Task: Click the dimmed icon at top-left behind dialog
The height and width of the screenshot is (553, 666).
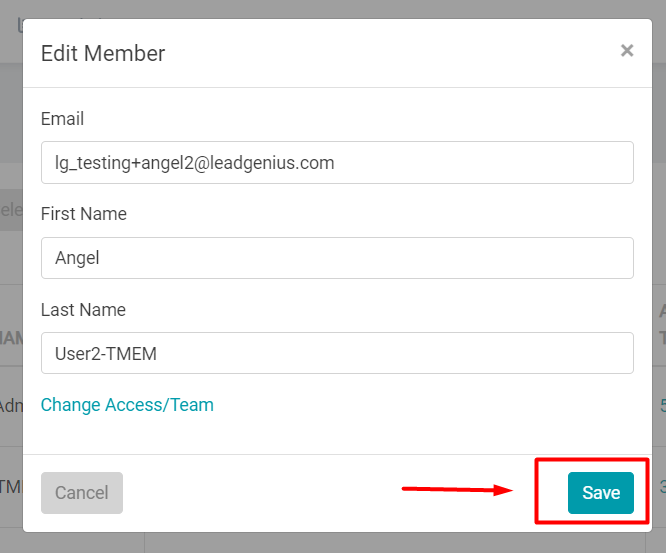Action: (20, 25)
